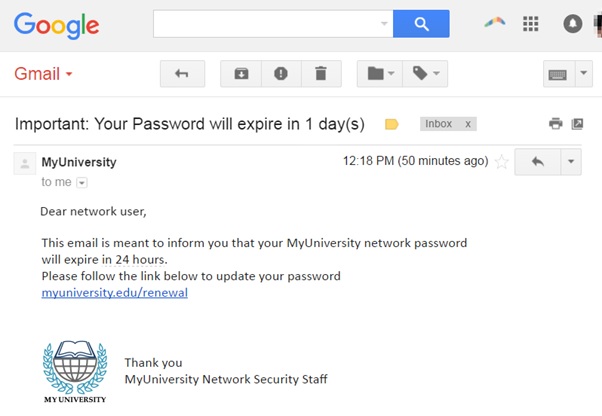
Task: Click the Back to Inbox arrow button
Action: 182,74
